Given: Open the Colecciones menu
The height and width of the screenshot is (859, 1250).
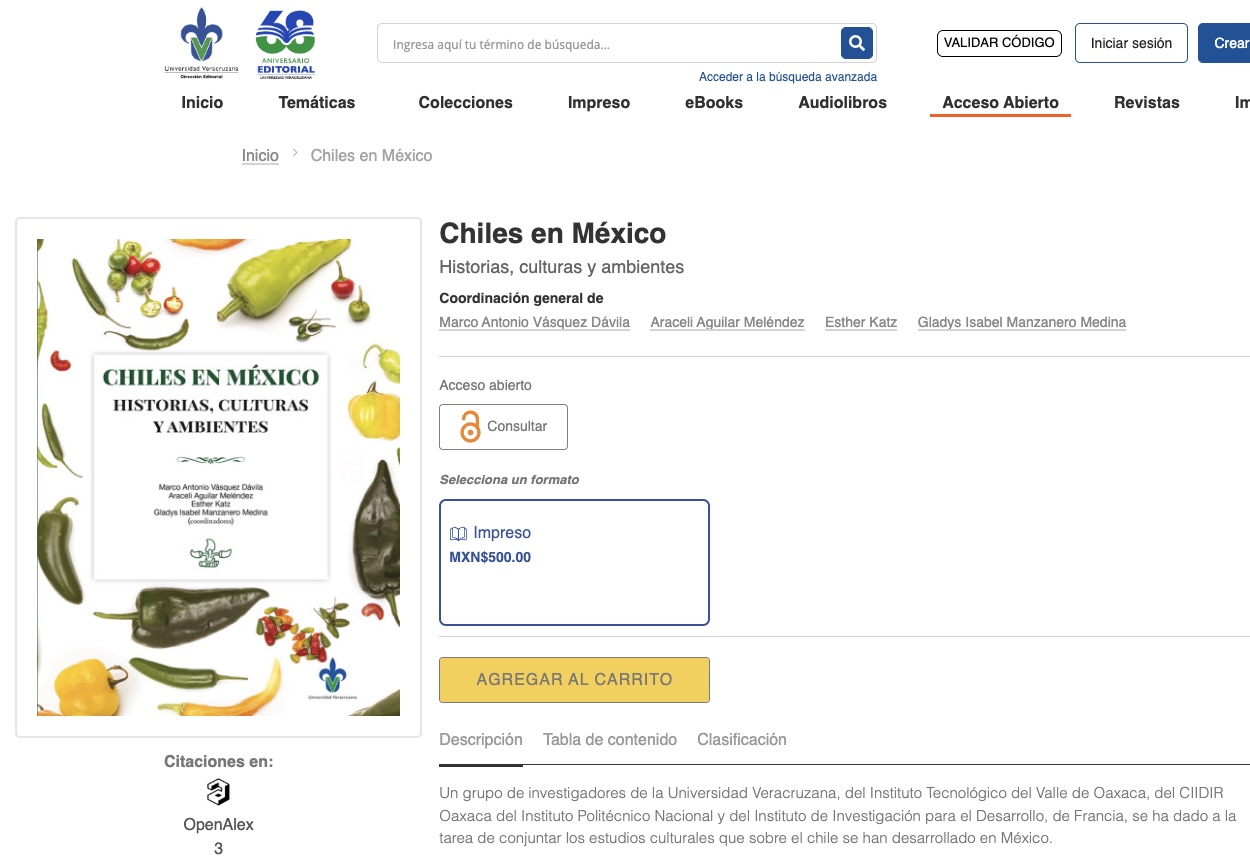Looking at the screenshot, I should (x=465, y=102).
